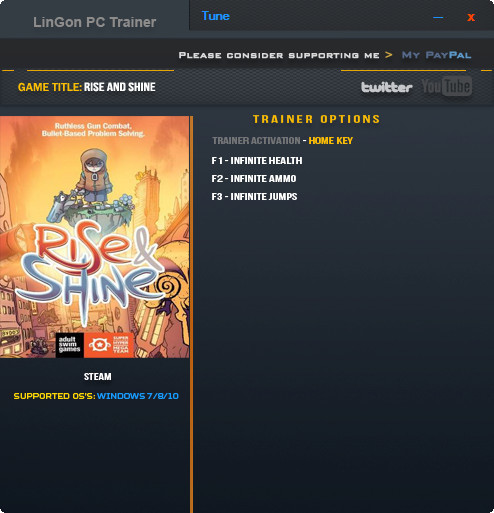Click the Super Hyper Mega Team logo
The image size is (494, 513).
click(x=109, y=345)
